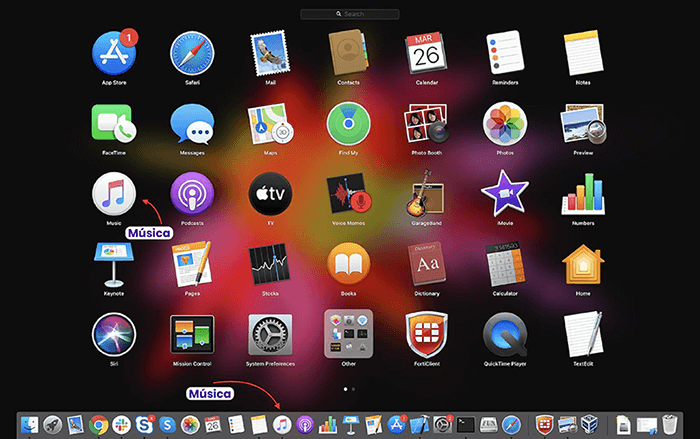
Task: Open Numbers from the Dock
Action: (x=328, y=425)
